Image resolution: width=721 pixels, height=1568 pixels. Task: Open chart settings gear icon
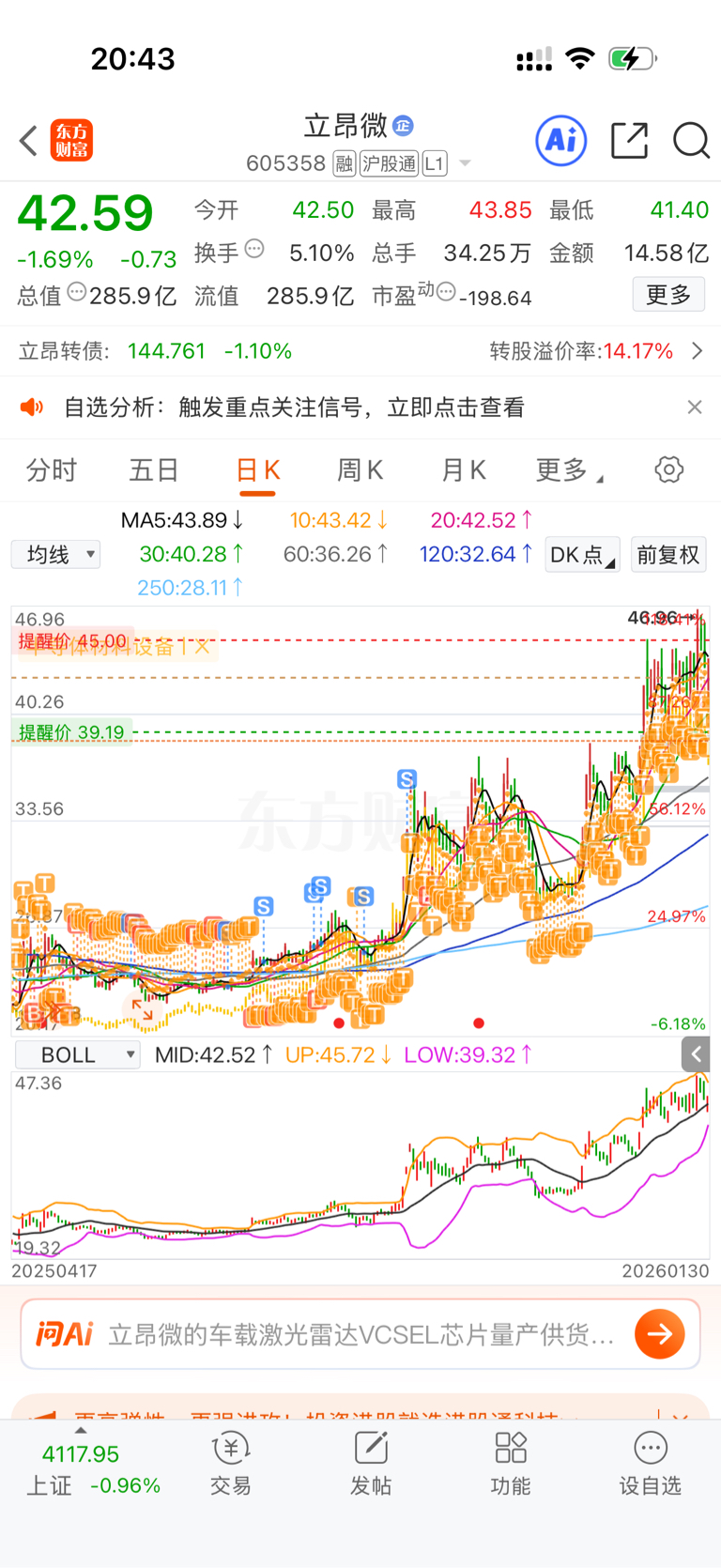coord(669,469)
